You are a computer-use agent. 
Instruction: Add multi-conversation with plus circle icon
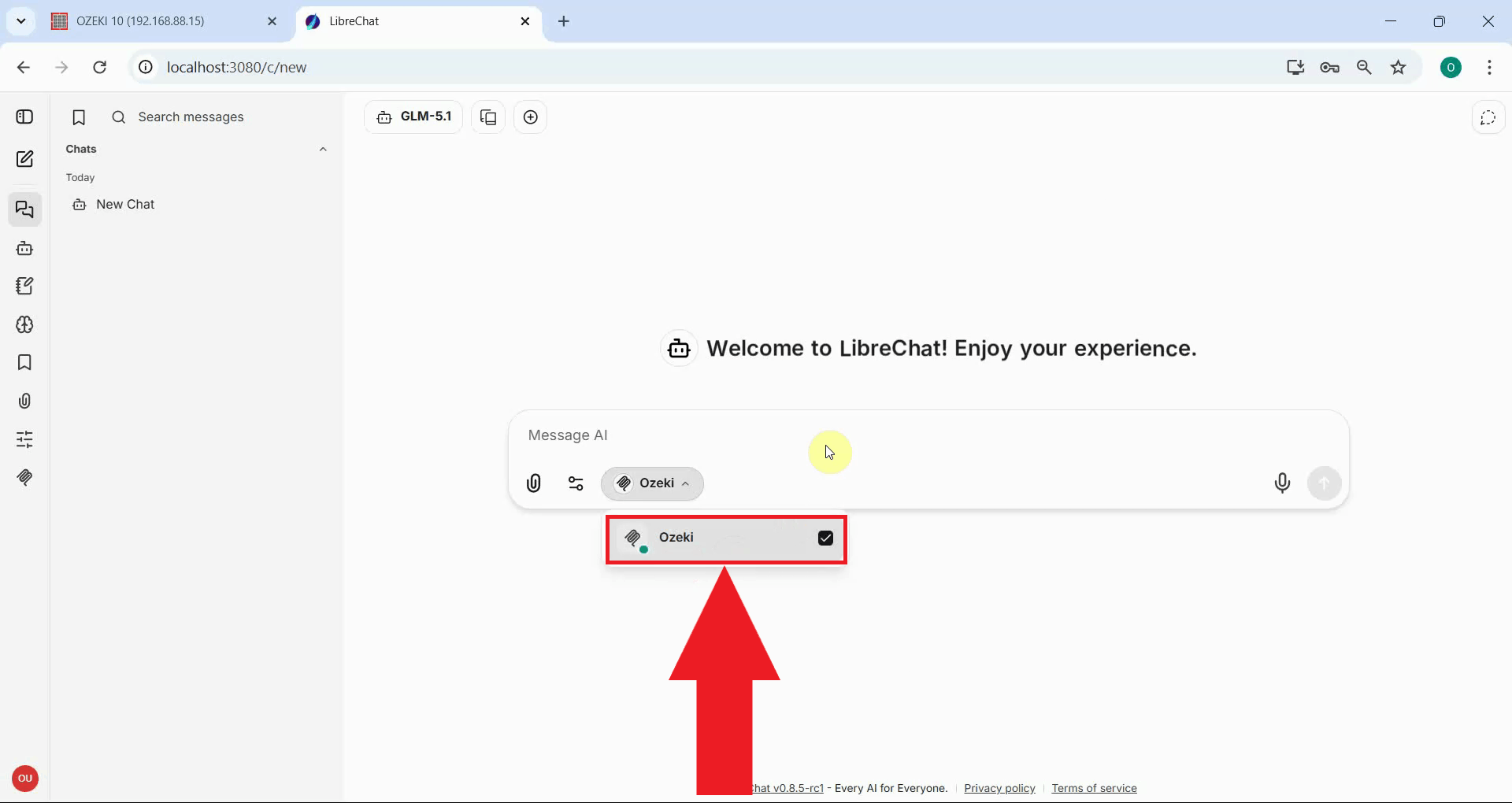531,117
